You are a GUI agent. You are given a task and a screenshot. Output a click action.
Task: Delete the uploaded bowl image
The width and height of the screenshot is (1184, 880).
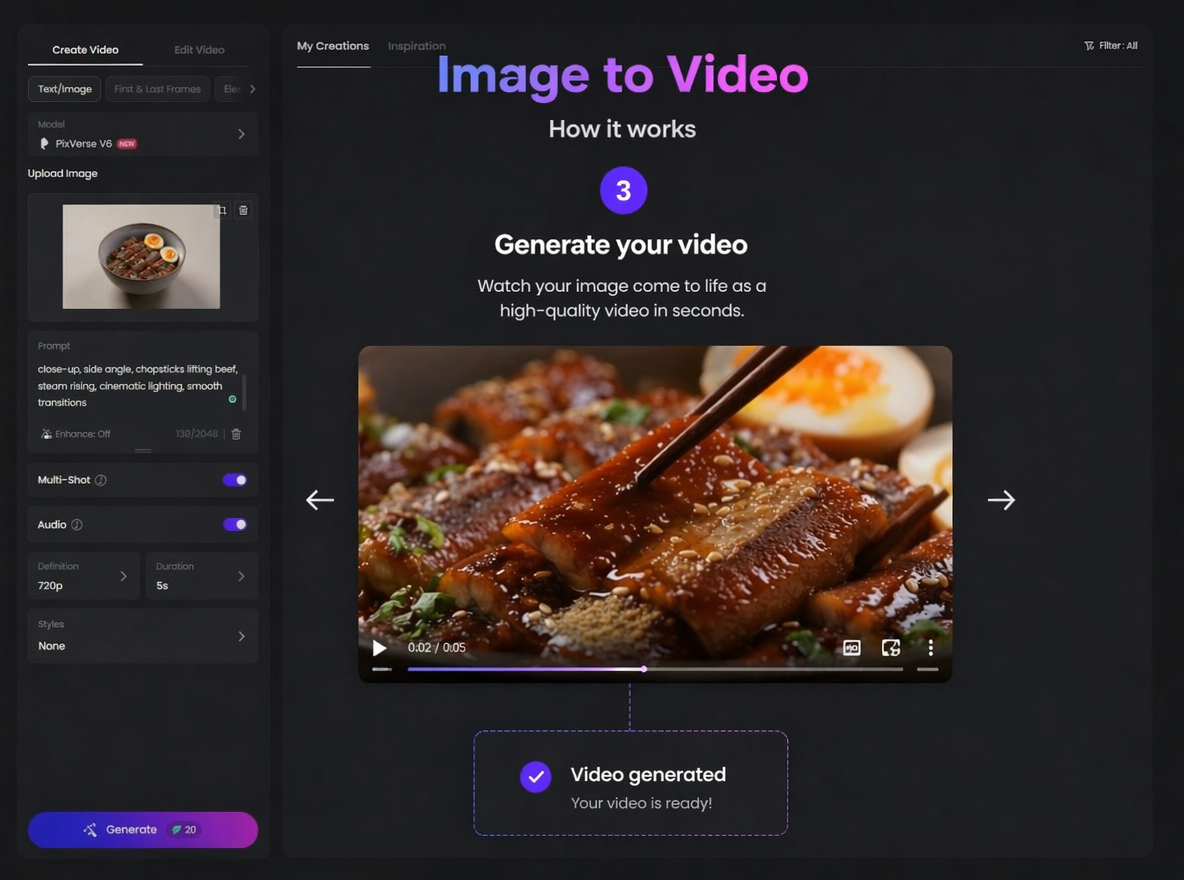pyautogui.click(x=243, y=210)
